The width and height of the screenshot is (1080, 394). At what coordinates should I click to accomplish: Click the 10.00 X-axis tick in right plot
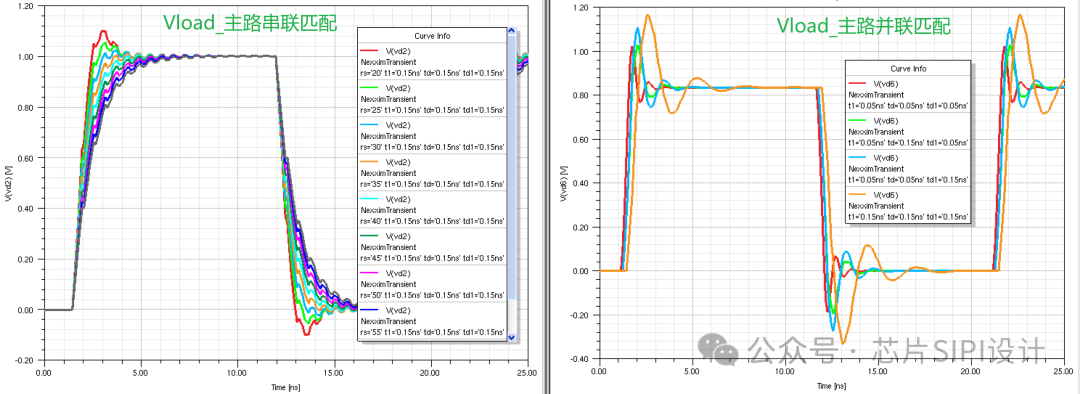[785, 372]
